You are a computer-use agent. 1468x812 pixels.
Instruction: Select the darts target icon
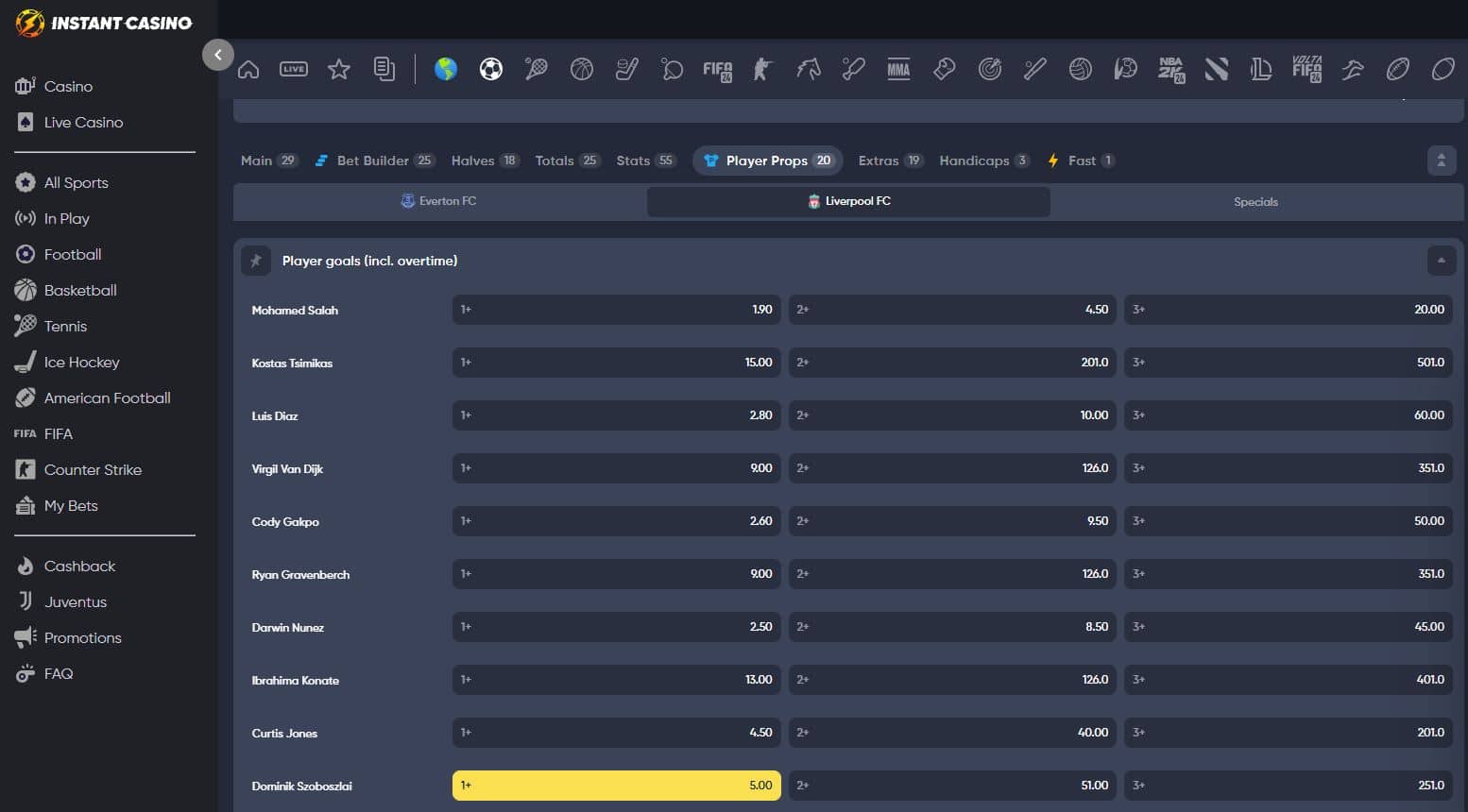(x=990, y=69)
